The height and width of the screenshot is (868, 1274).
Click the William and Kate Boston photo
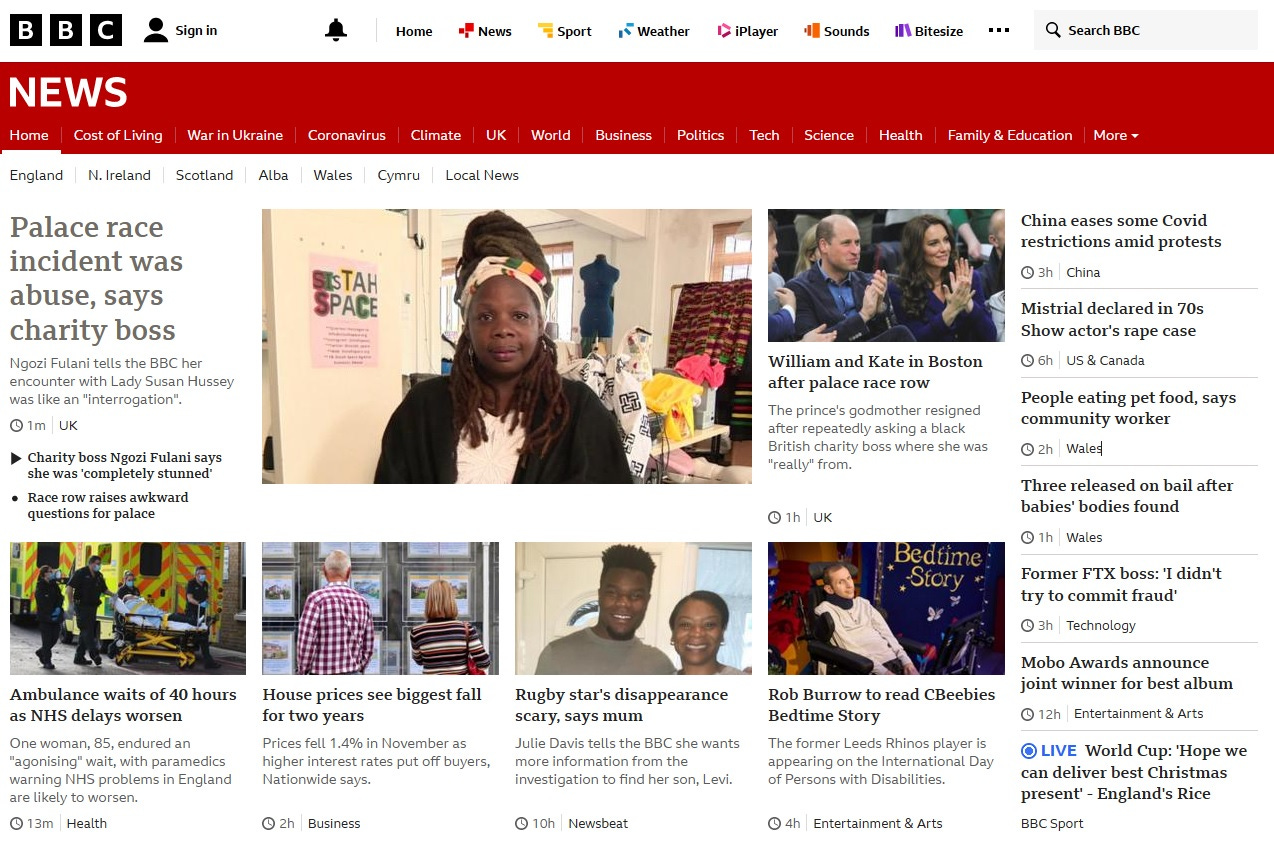pos(886,274)
